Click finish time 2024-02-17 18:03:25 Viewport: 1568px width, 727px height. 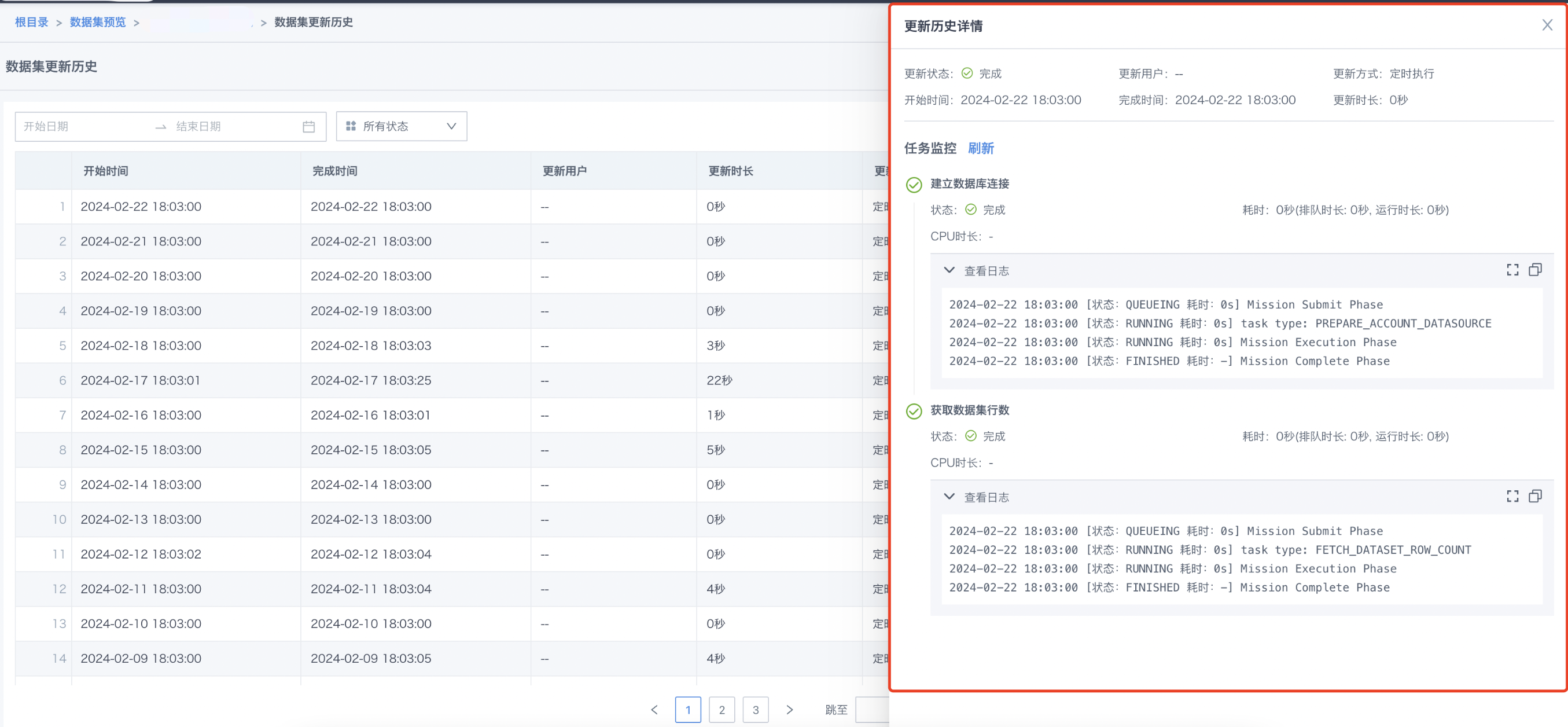tap(371, 380)
